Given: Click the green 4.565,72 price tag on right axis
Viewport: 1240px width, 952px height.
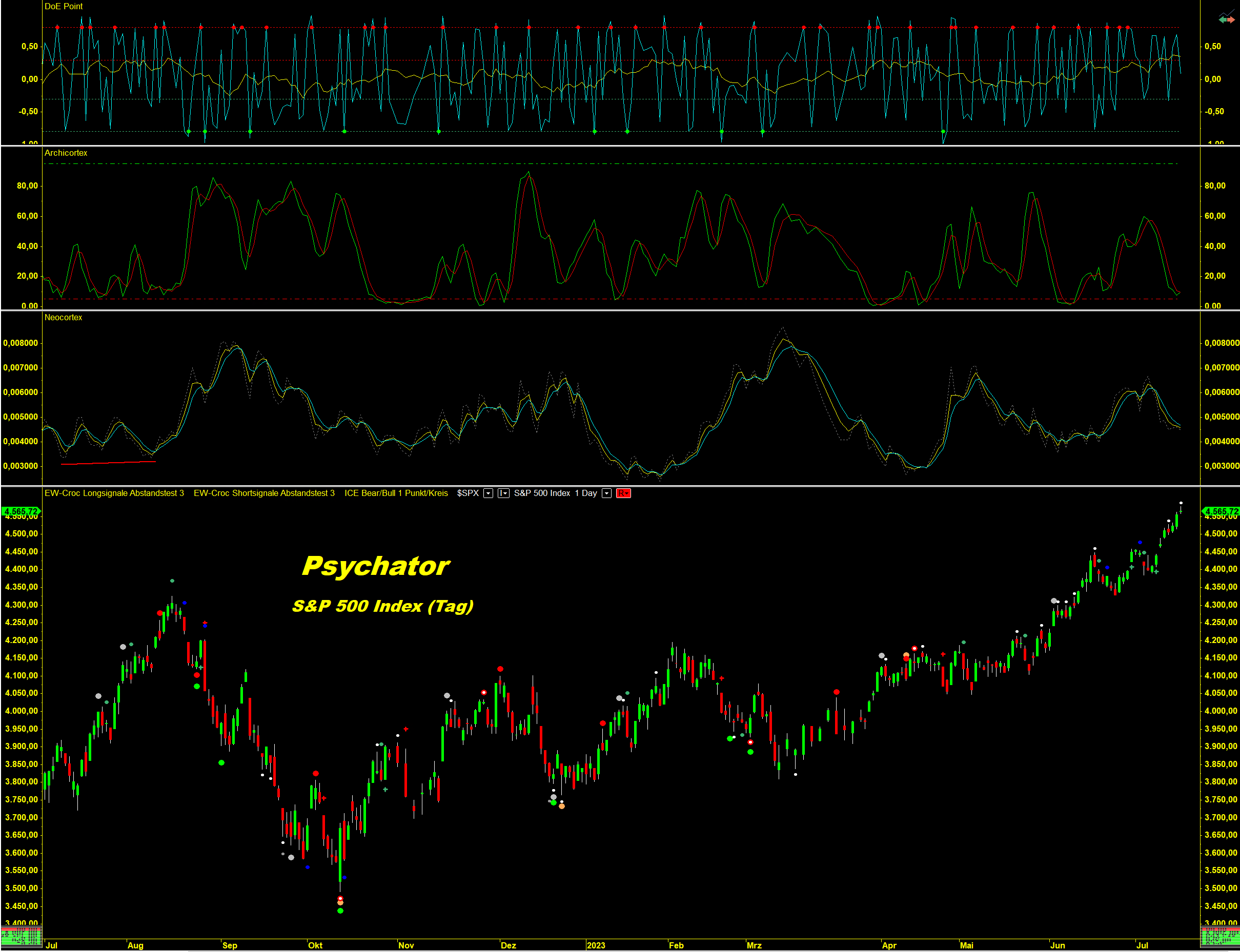Looking at the screenshot, I should pos(1221,511).
